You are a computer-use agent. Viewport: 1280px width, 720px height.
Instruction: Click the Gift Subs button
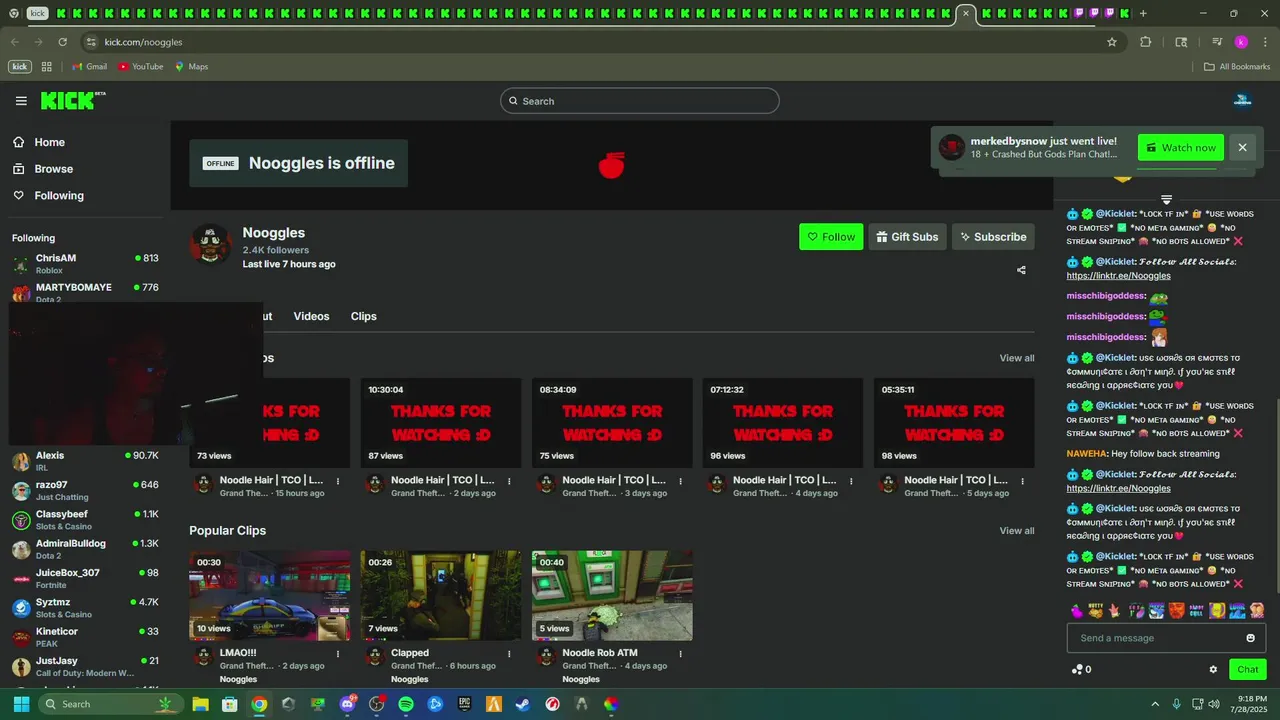907,237
